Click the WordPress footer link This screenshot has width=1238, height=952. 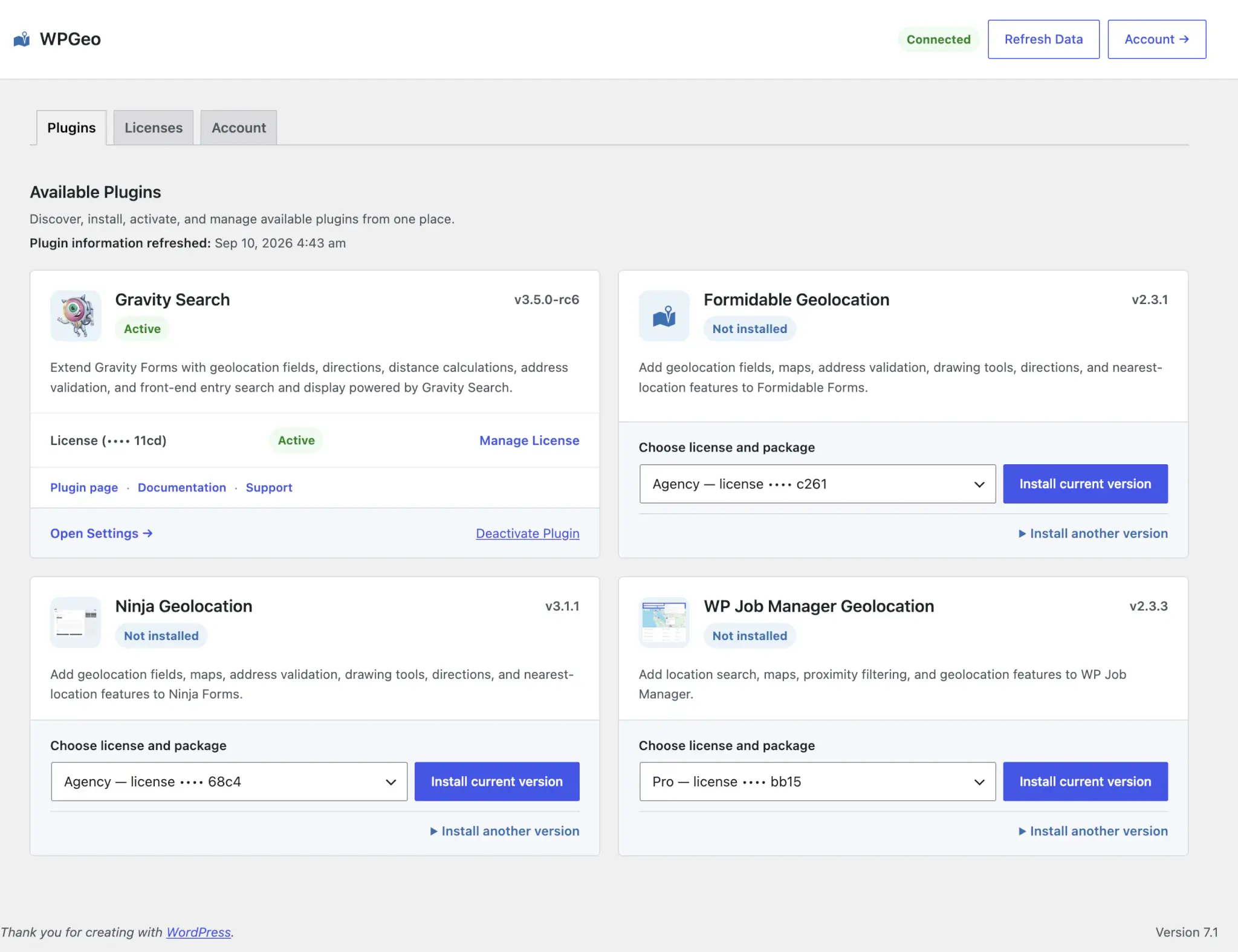[x=198, y=931]
